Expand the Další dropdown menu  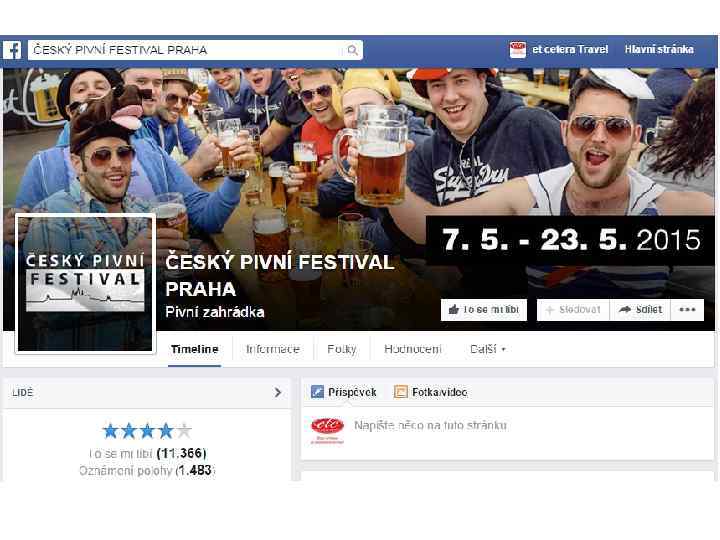coord(488,349)
